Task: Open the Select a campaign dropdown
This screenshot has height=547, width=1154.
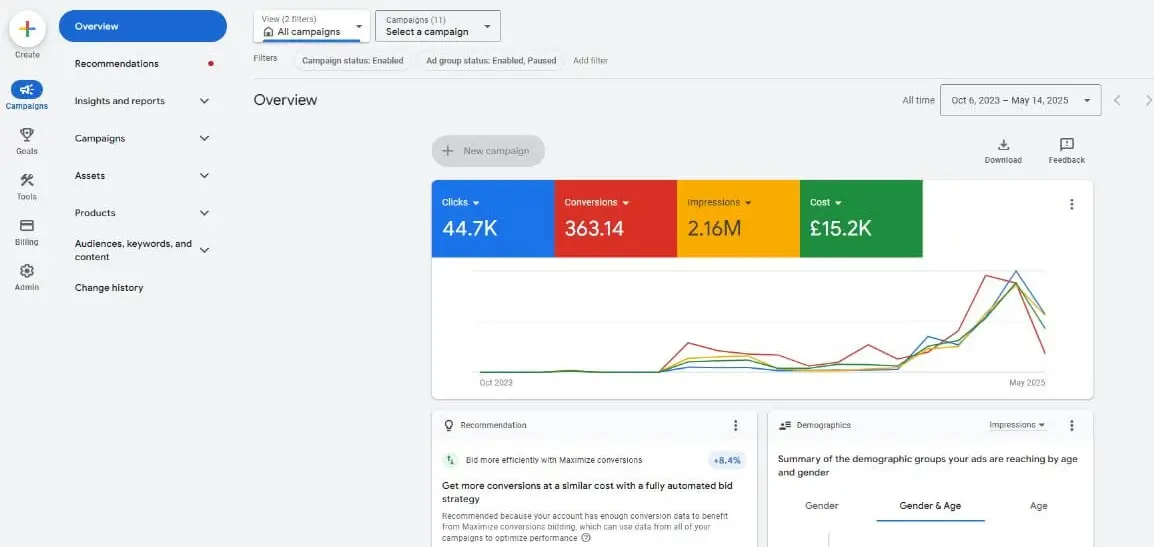Action: tap(438, 26)
